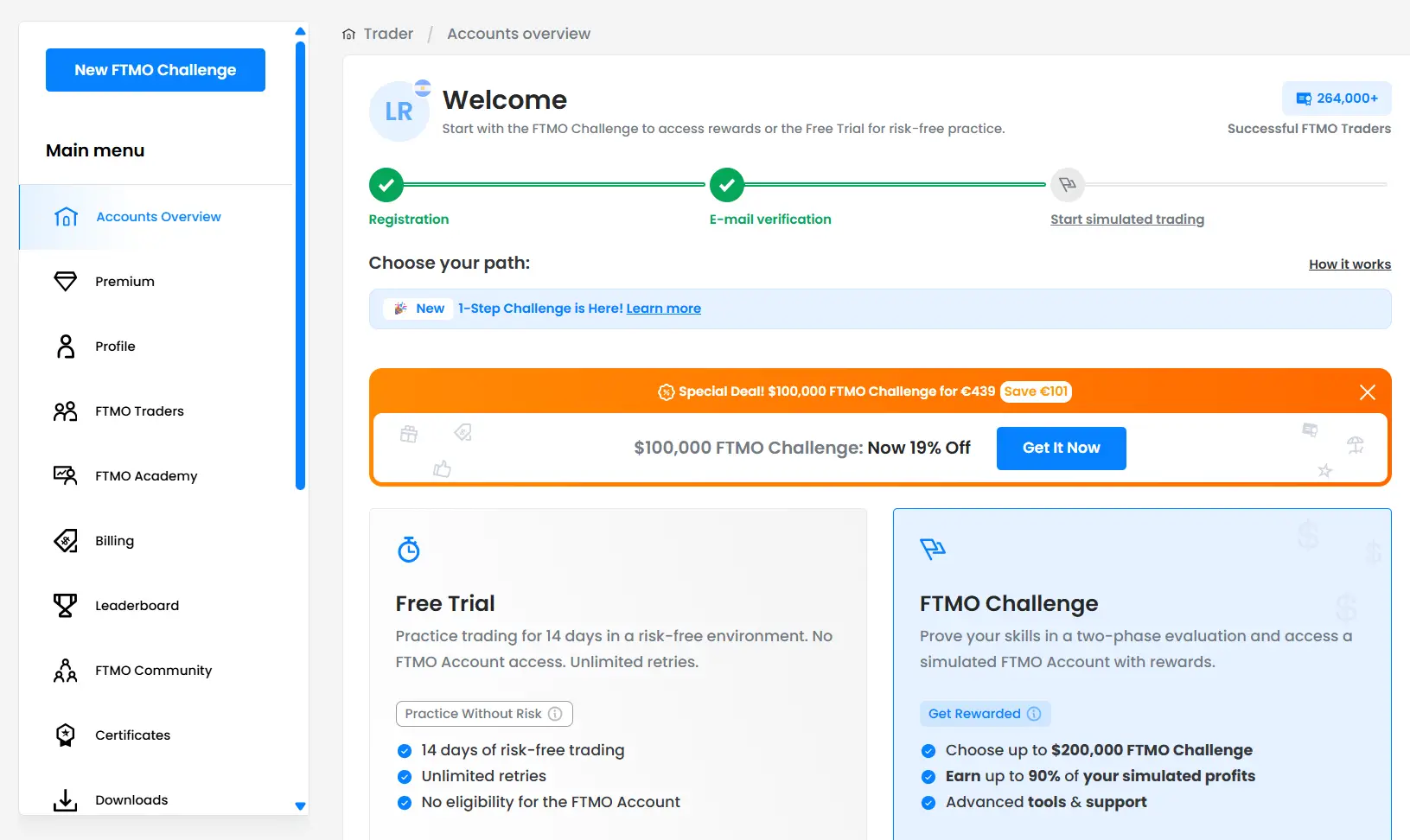Click the Downloads arrow icon
This screenshot has height=840, width=1410.
point(66,800)
